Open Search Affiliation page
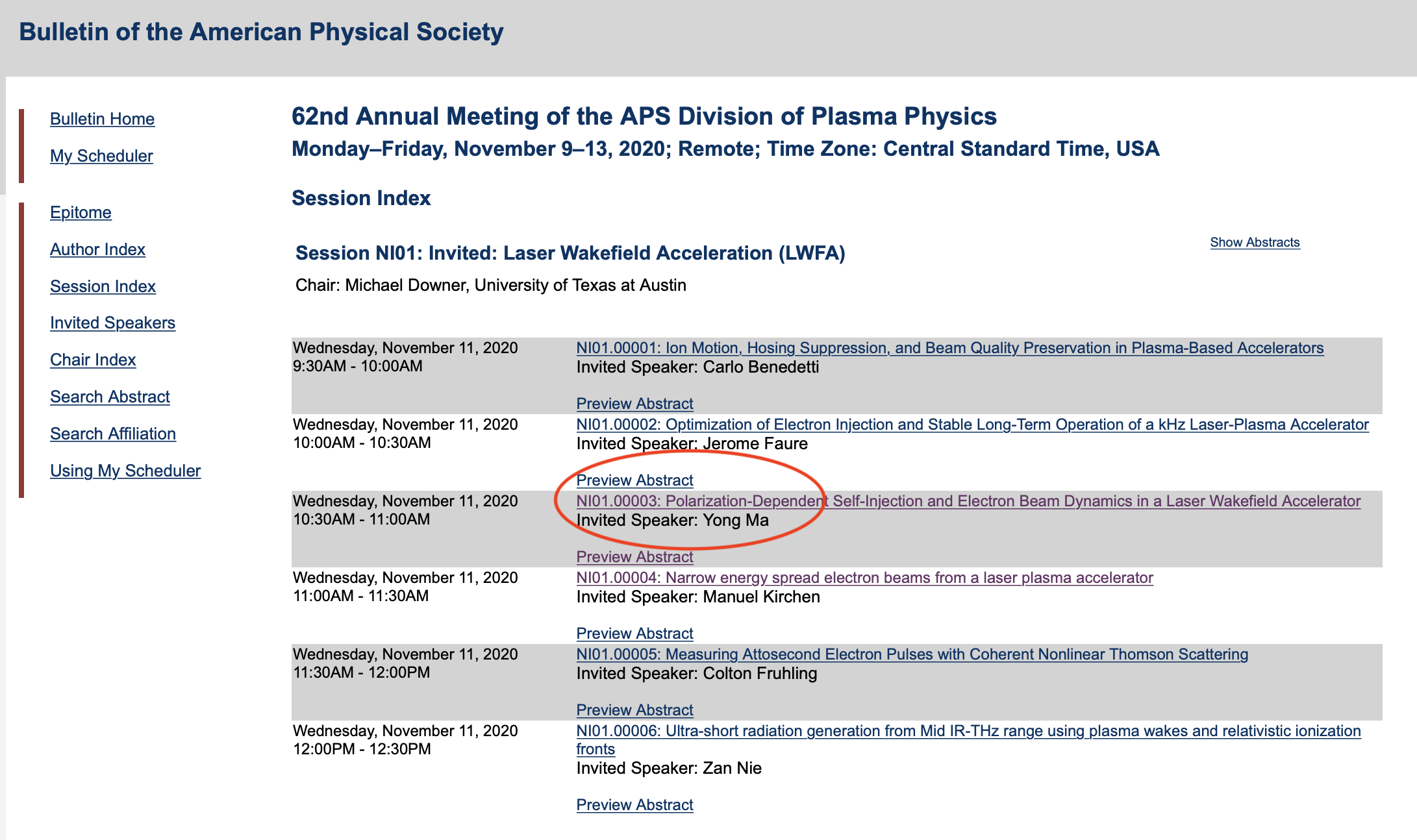The image size is (1417, 840). (x=113, y=434)
